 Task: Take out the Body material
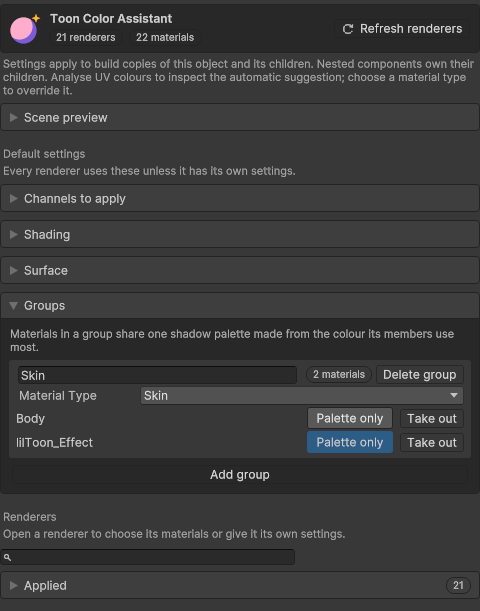[432, 419]
